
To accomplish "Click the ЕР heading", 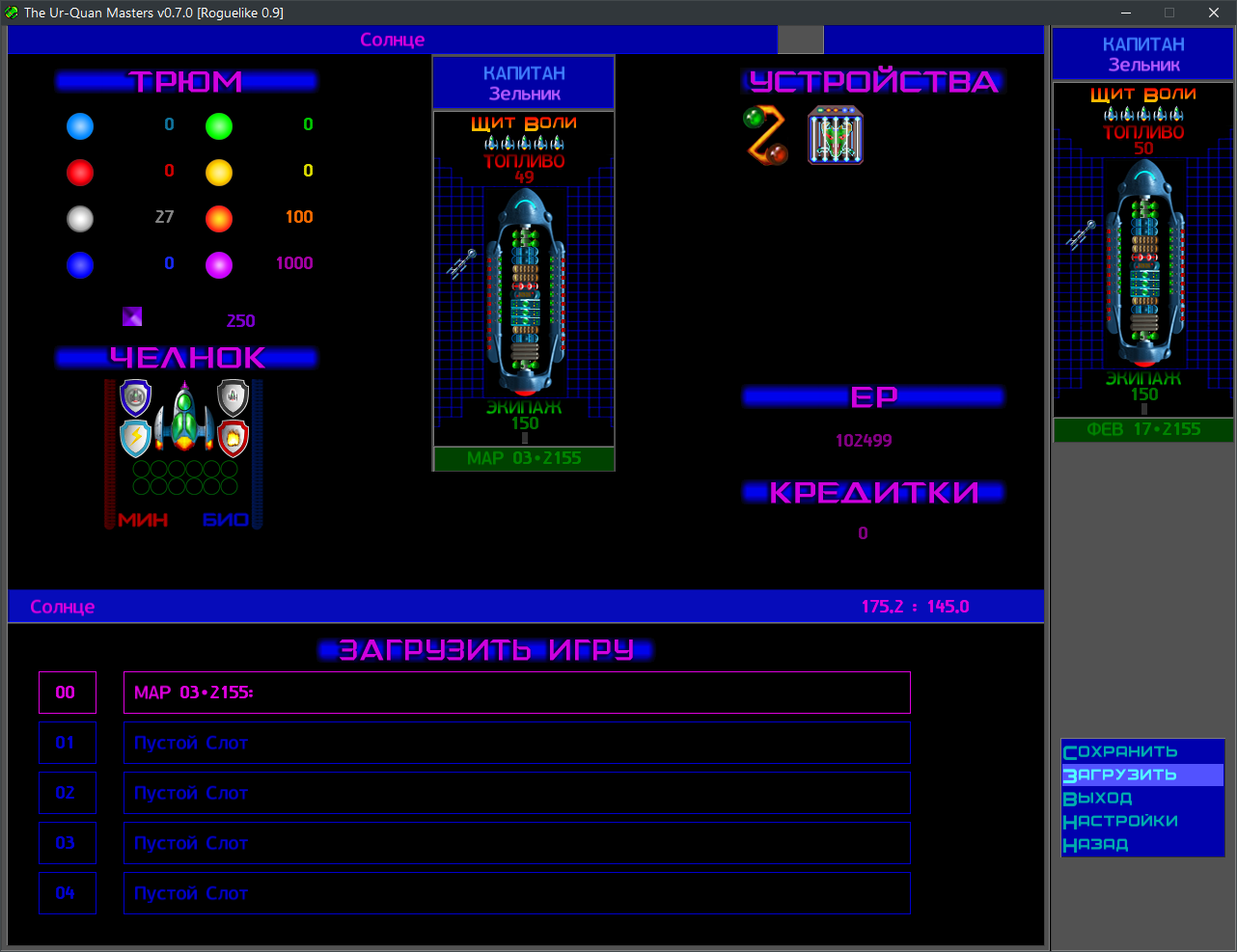I will 873,396.
